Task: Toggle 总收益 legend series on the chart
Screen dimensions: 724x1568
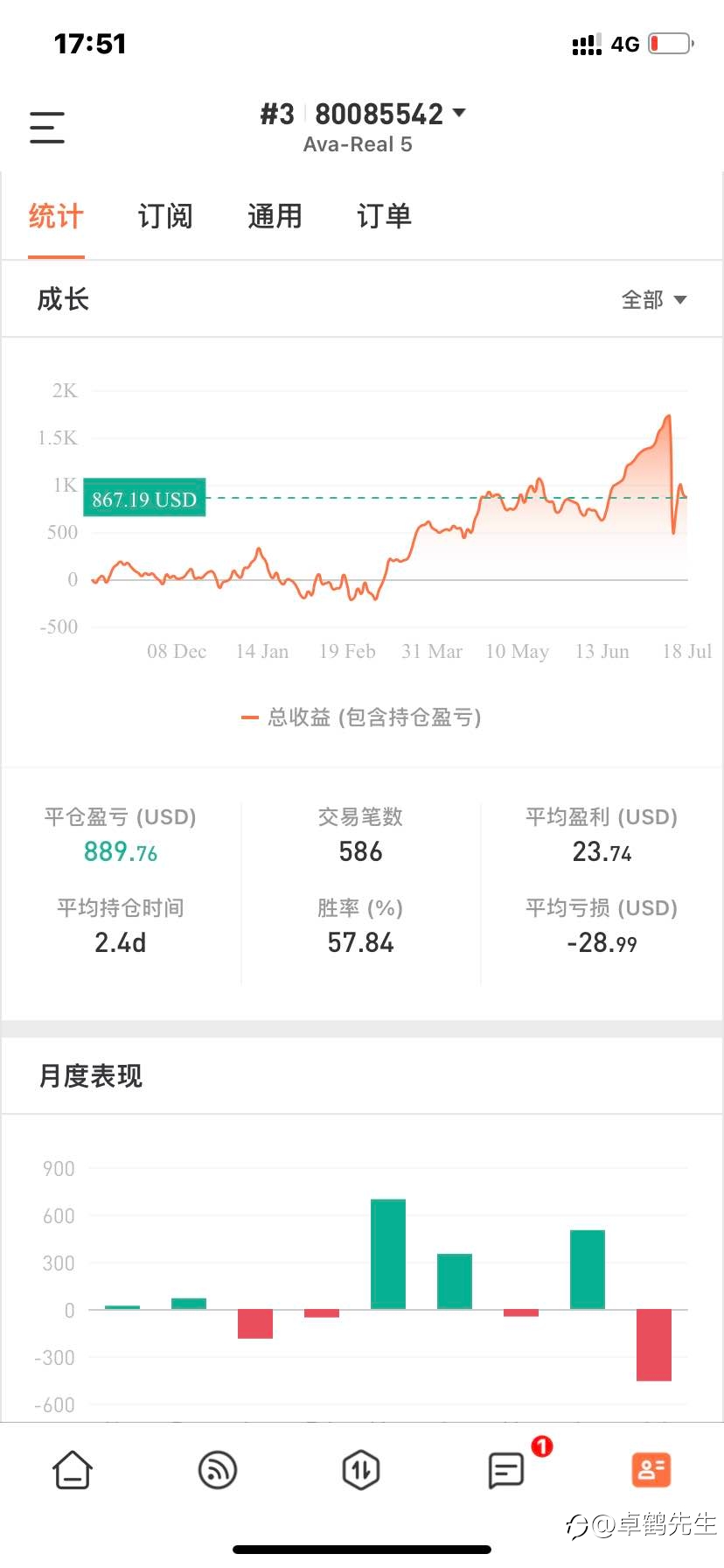Action: [361, 717]
